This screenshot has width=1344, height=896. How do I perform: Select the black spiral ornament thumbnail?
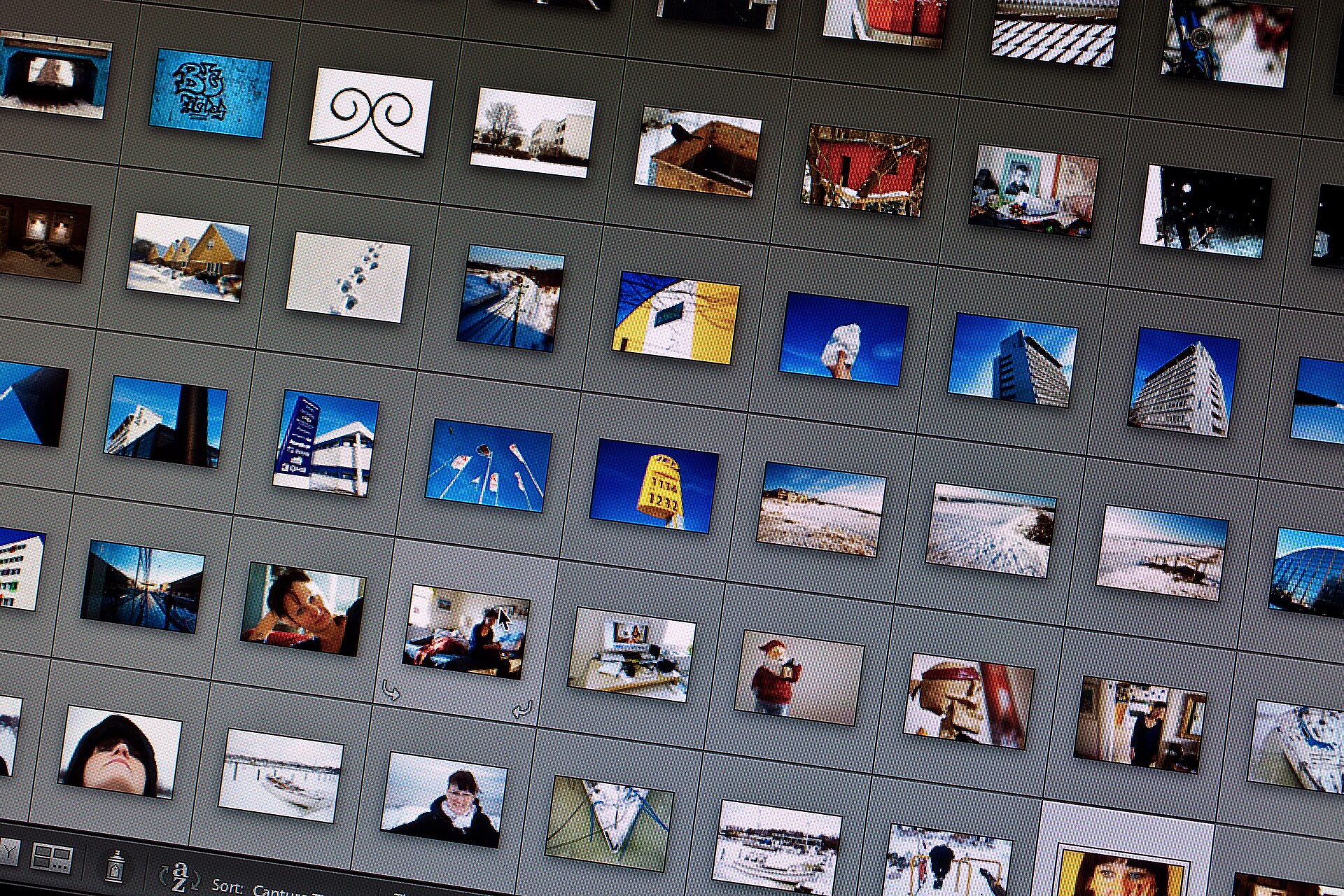371,112
